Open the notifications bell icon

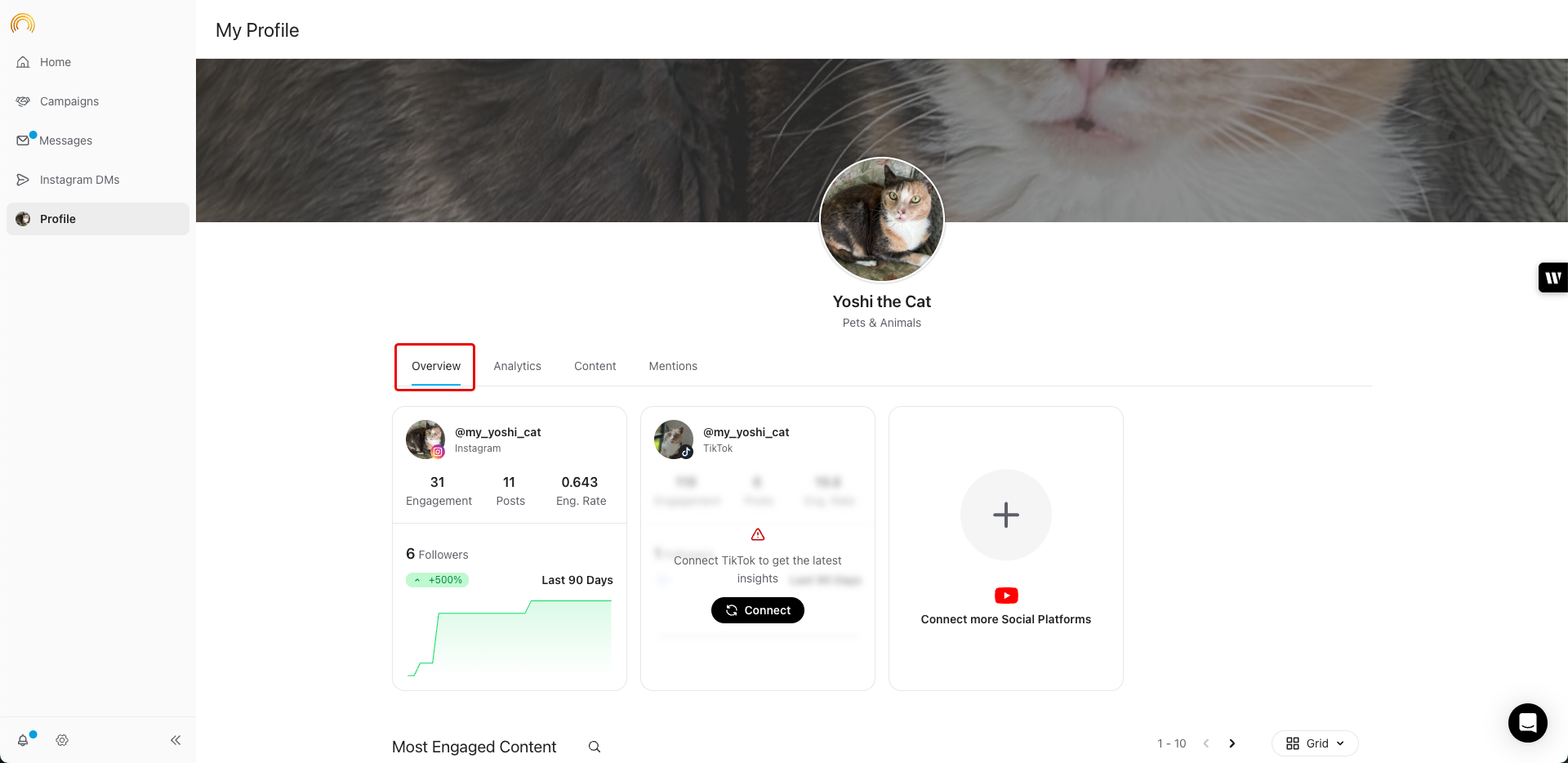[23, 740]
